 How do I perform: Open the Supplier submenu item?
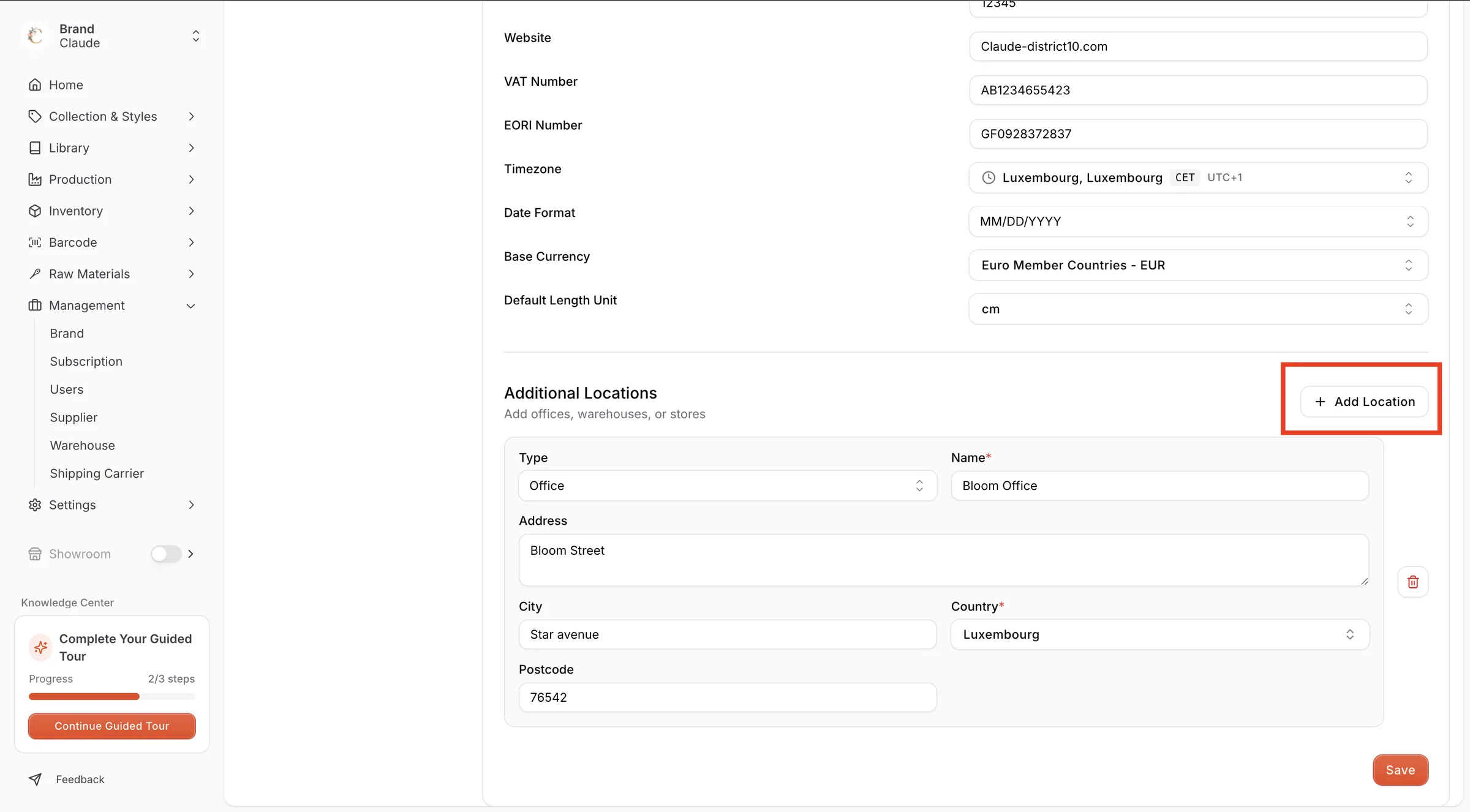[x=73, y=418]
